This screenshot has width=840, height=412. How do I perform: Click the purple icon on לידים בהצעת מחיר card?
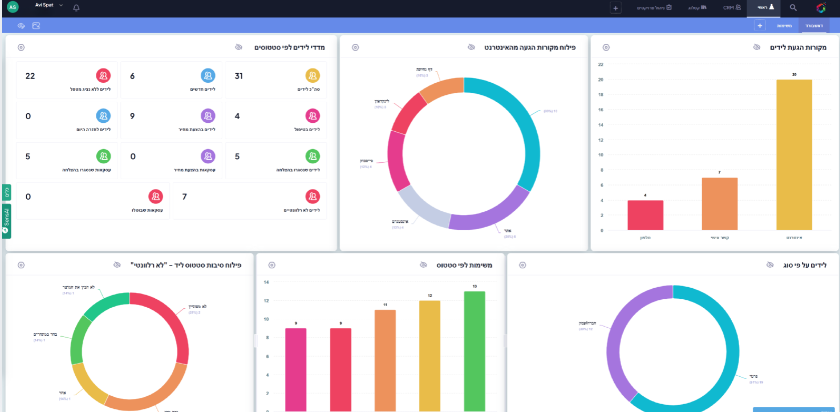tap(208, 116)
